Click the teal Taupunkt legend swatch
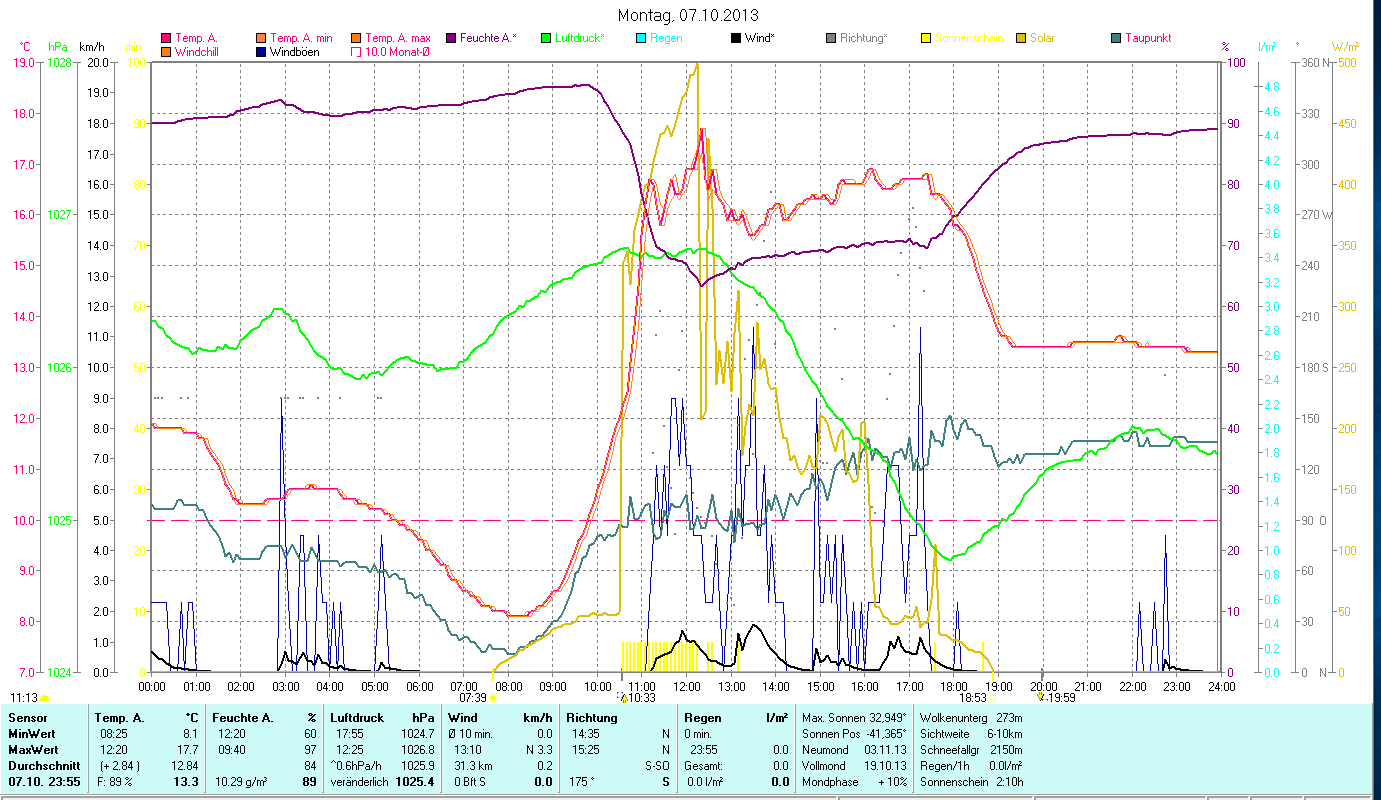 (x=1115, y=38)
